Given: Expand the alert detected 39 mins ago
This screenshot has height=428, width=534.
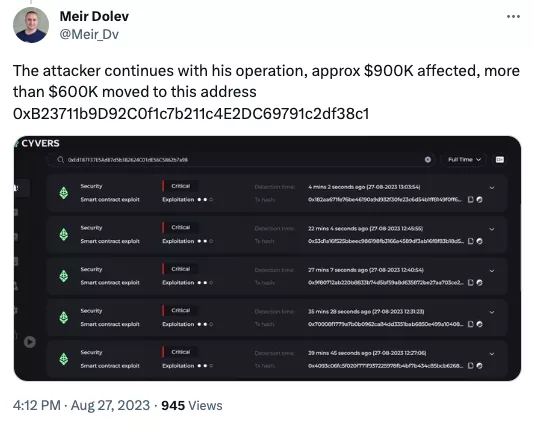Looking at the screenshot, I should pyautogui.click(x=492, y=354).
